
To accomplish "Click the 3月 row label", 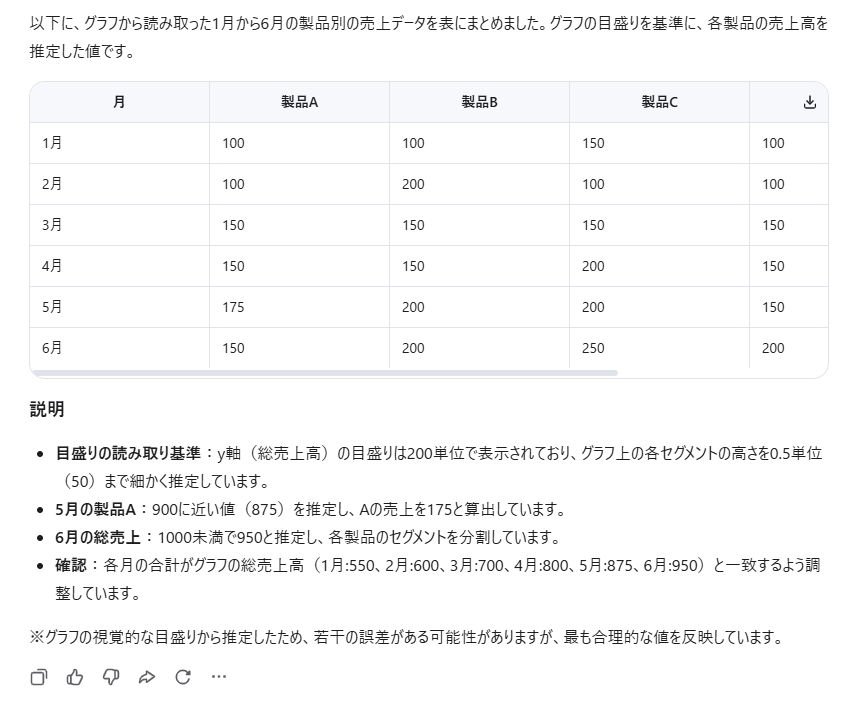I will click(x=52, y=225).
